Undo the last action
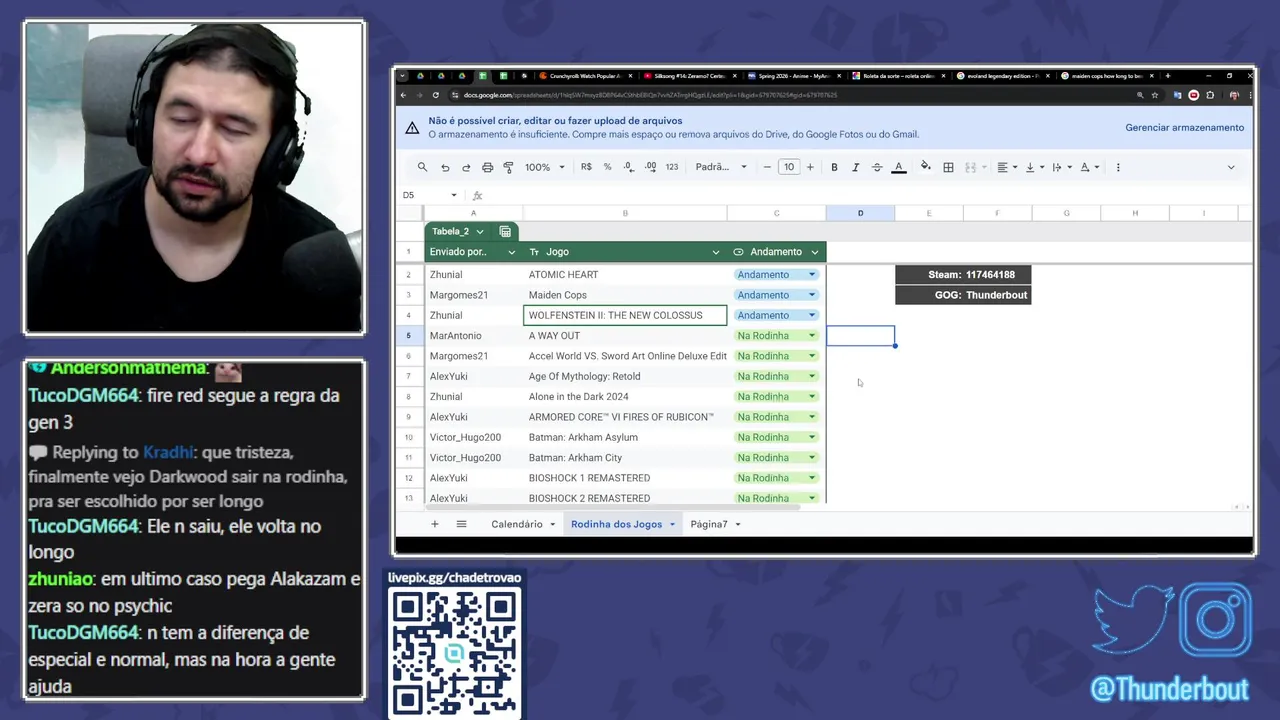Image resolution: width=1280 pixels, height=720 pixels. click(x=445, y=167)
